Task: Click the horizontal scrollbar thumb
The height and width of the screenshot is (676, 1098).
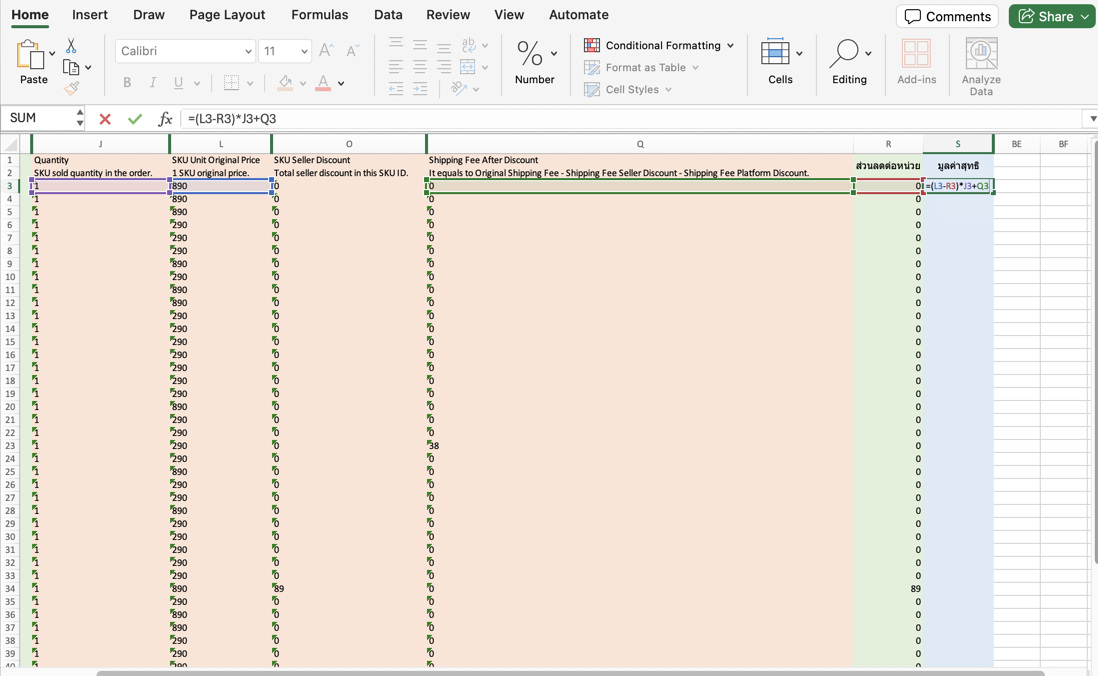Action: (x=571, y=672)
